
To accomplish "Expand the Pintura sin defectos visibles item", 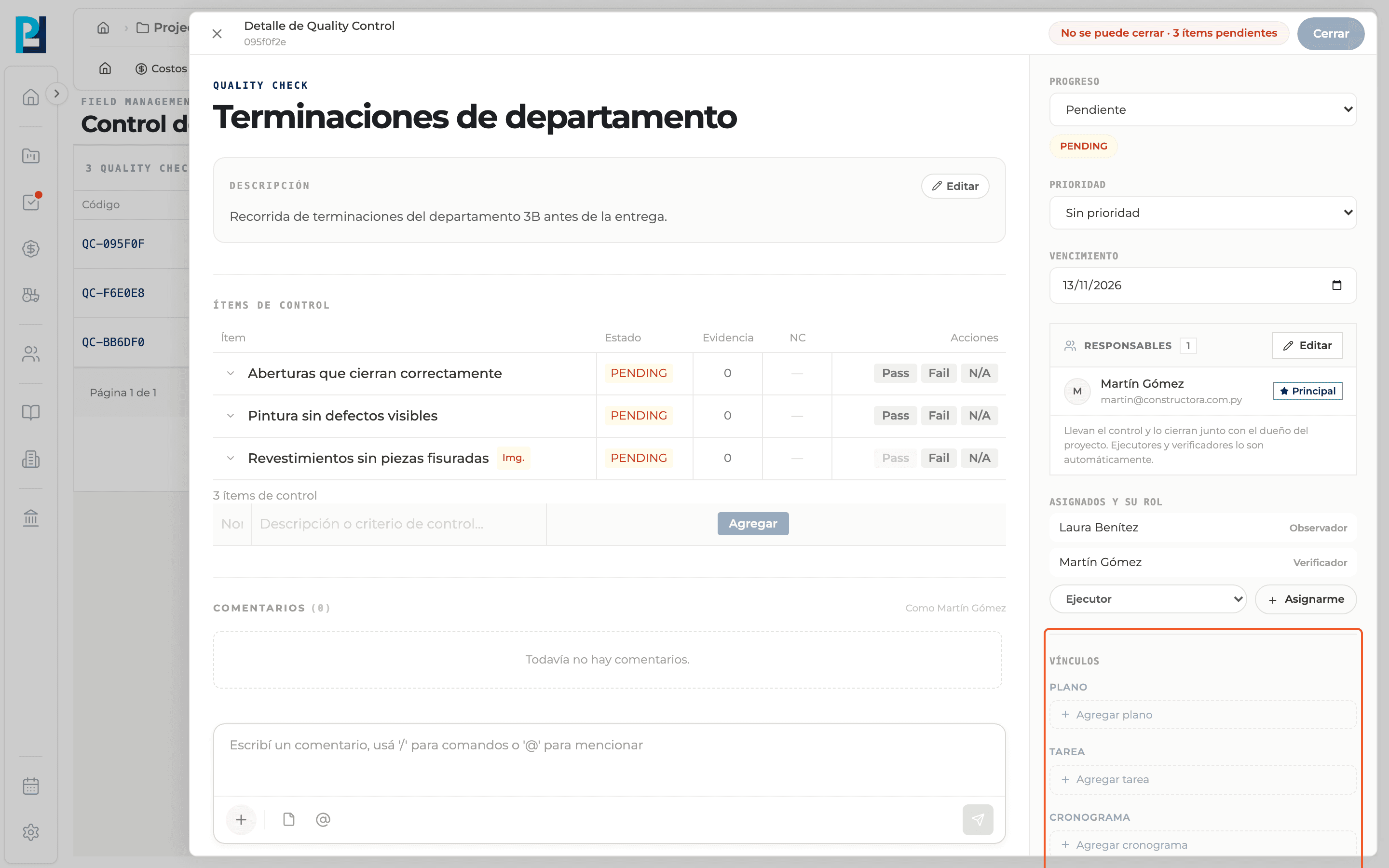I will click(230, 416).
